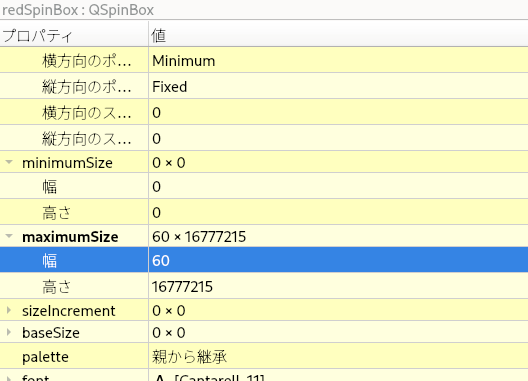Click the maximumSize height value 16777215
528x381 pixels.
(338, 286)
